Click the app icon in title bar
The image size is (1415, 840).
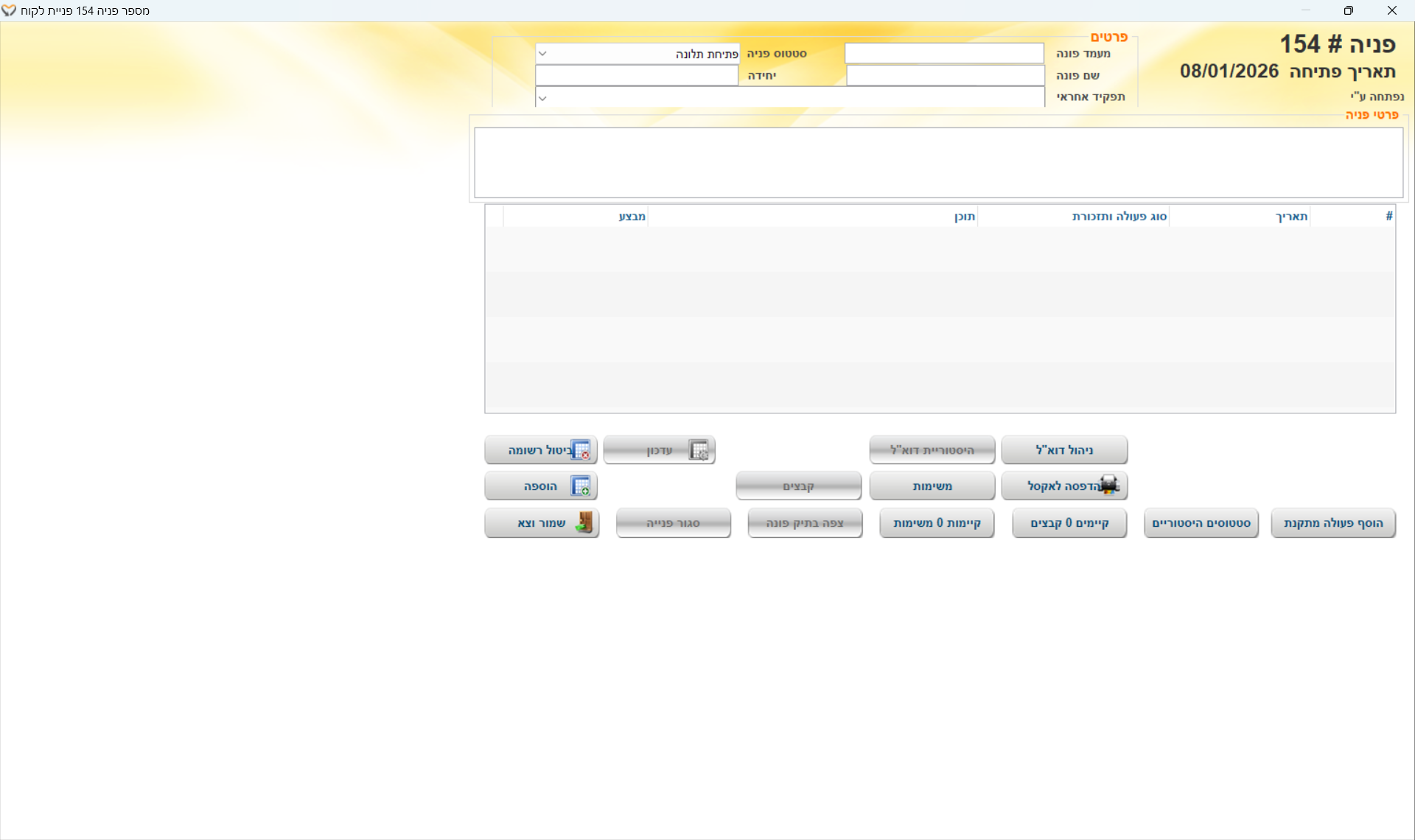9,10
